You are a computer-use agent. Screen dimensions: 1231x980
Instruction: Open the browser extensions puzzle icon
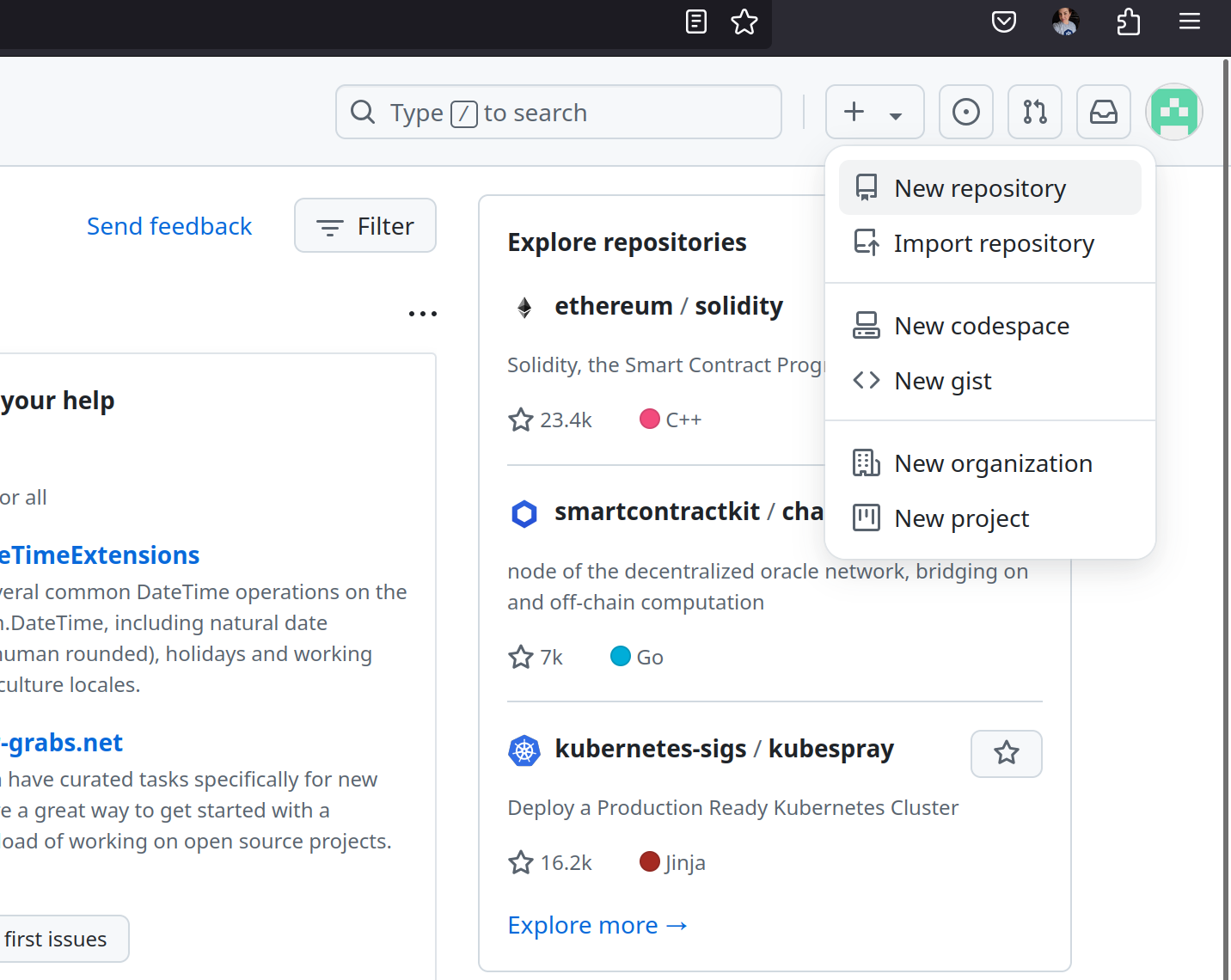(1129, 21)
